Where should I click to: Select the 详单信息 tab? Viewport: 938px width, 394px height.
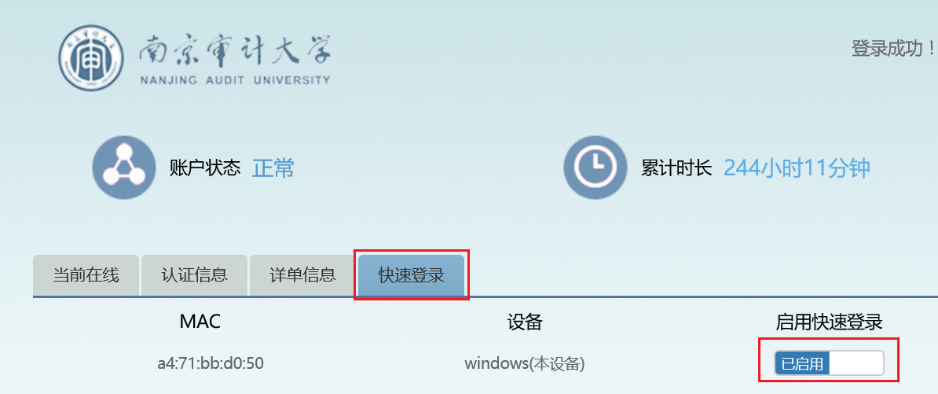pos(303,276)
